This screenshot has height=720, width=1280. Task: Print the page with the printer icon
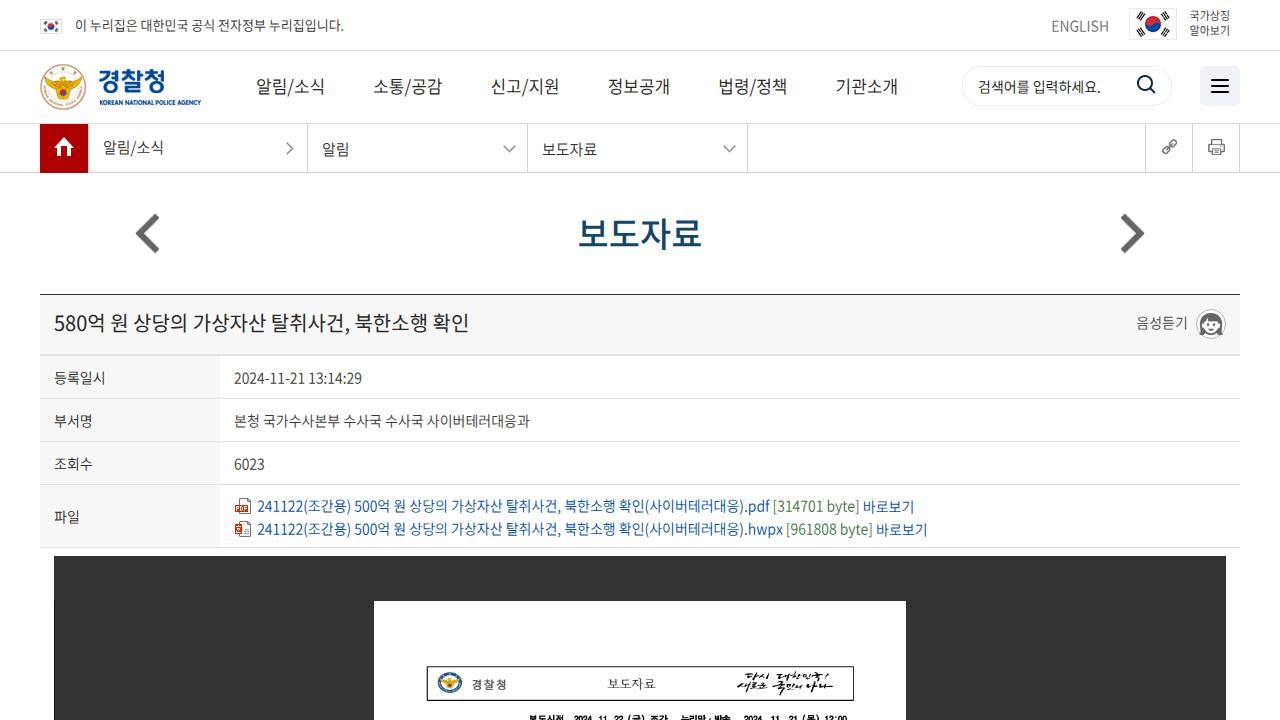(1216, 147)
